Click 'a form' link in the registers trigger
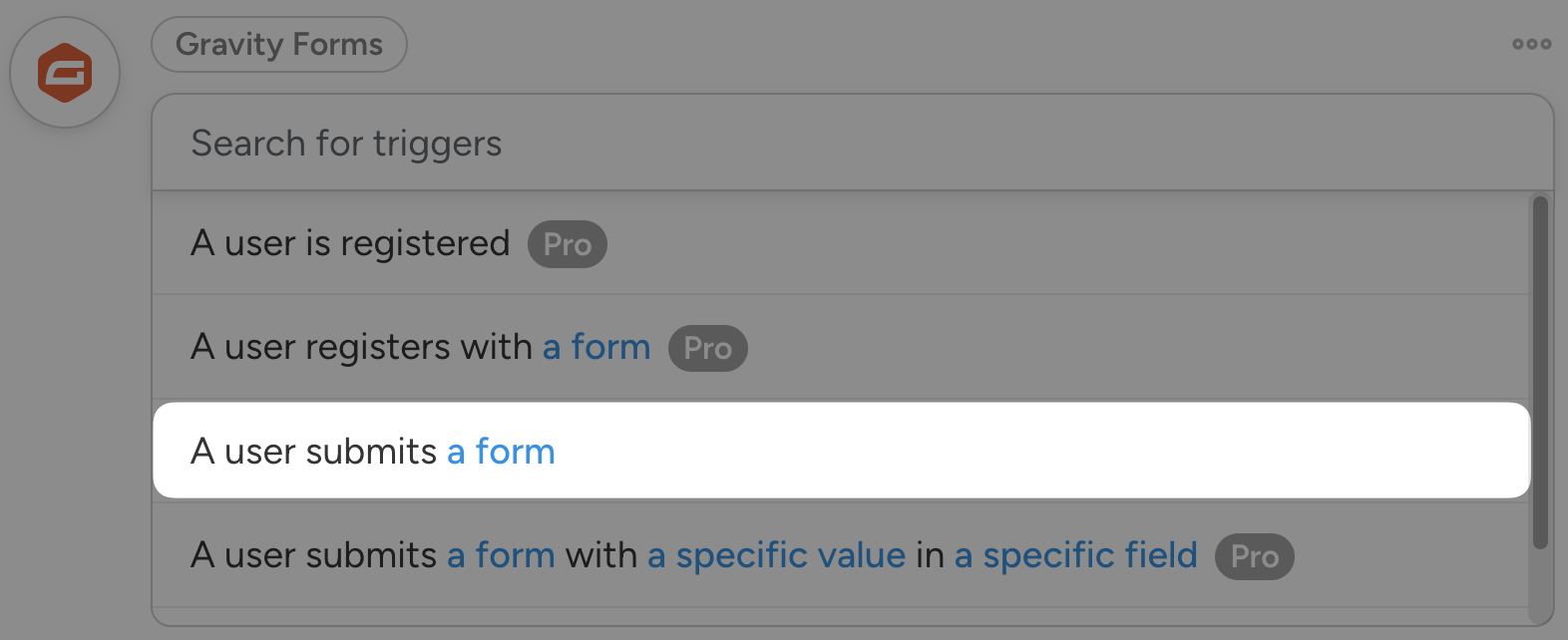 click(x=596, y=348)
